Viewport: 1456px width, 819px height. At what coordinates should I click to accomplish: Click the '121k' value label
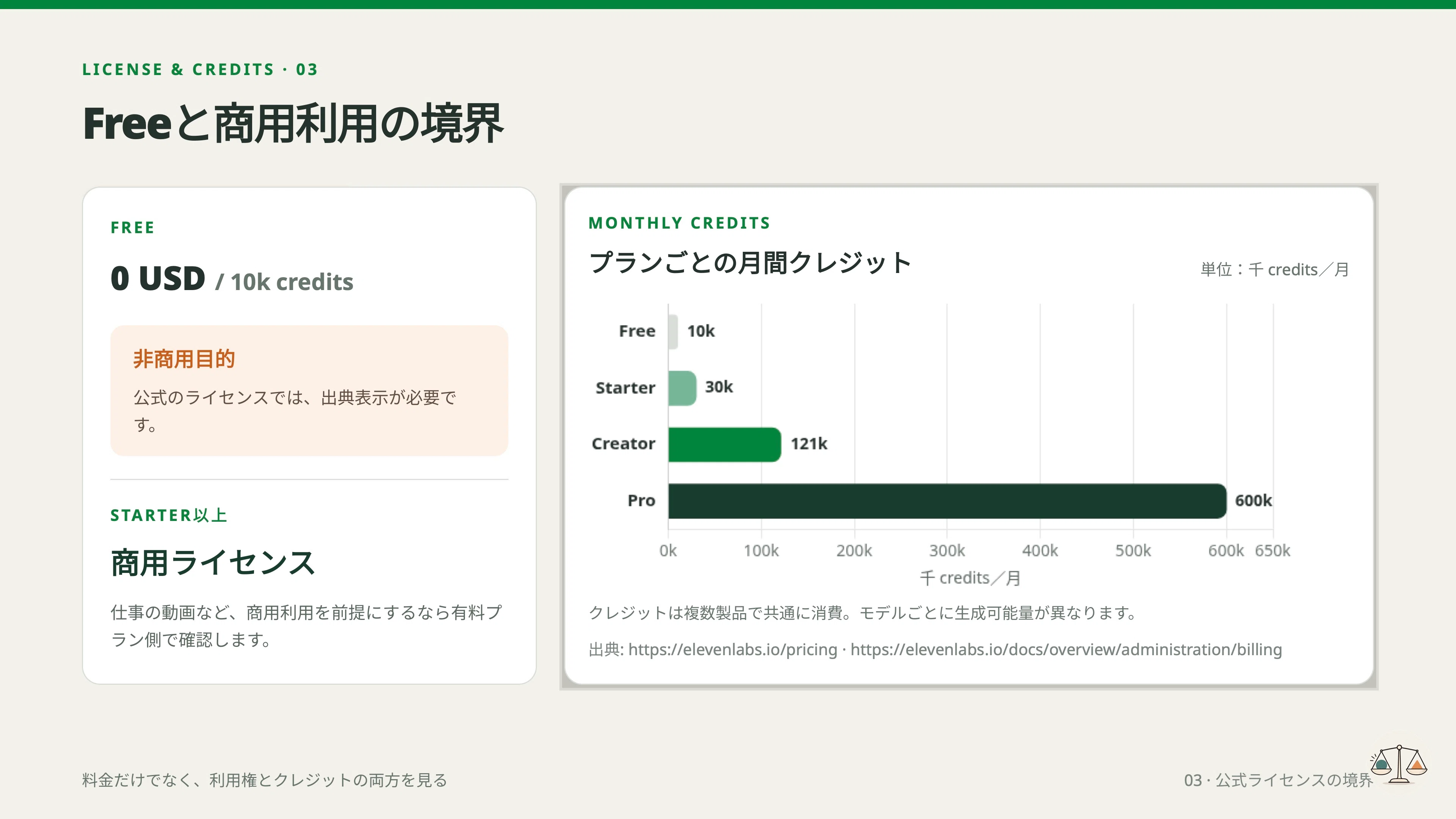(809, 444)
